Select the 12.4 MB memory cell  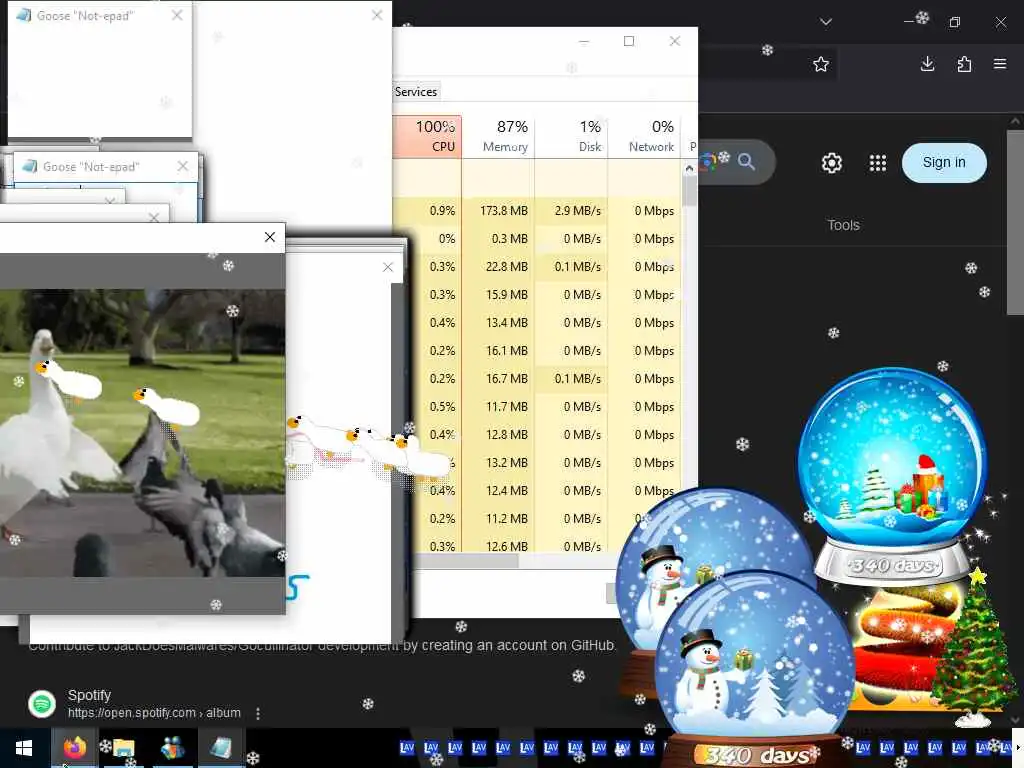tap(498, 491)
